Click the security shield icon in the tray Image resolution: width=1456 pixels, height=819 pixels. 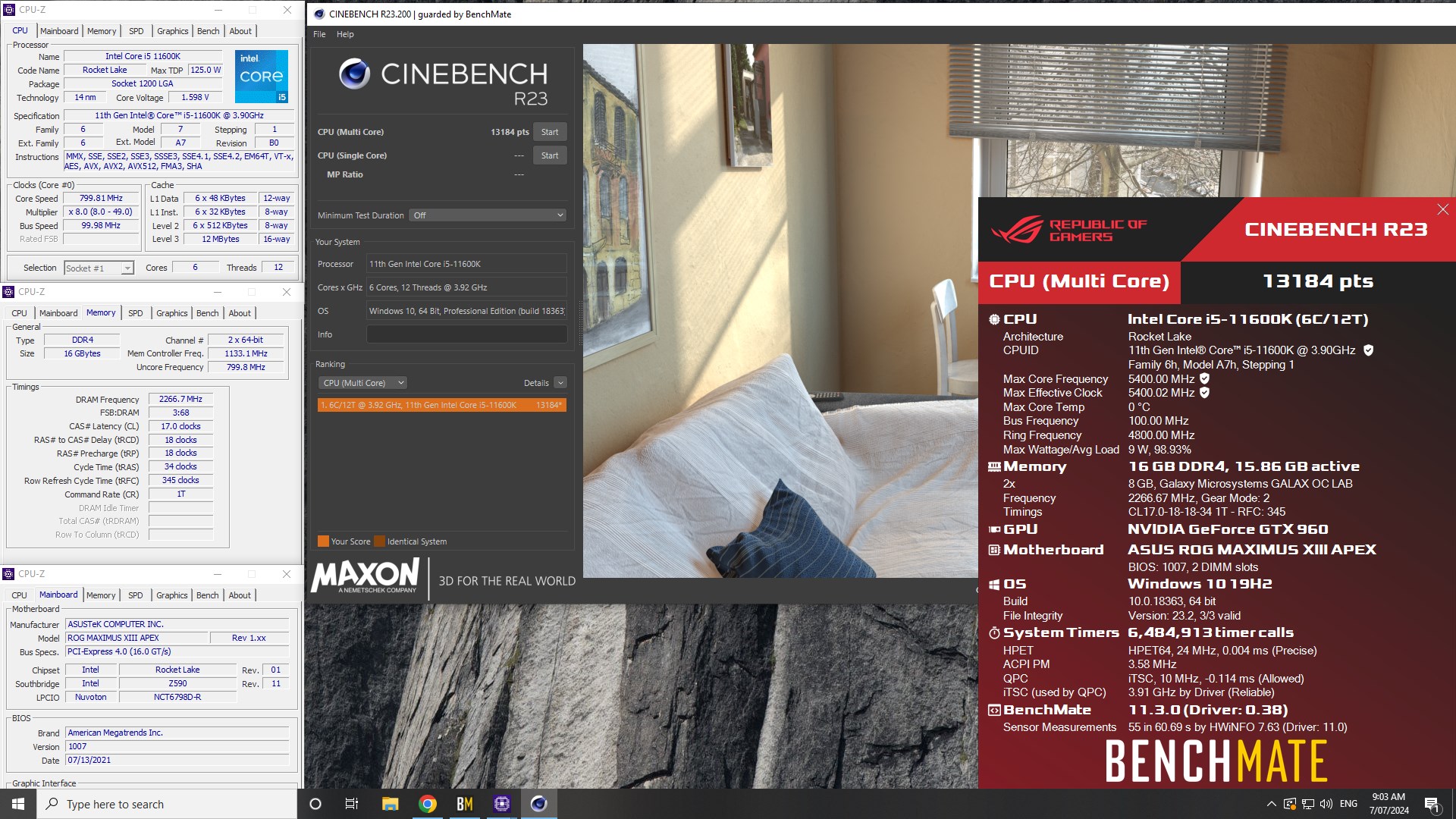point(1289,804)
